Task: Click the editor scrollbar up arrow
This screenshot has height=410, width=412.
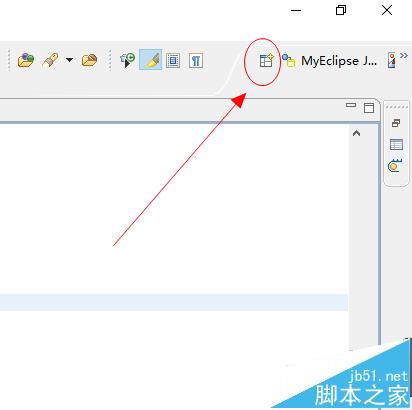Action: pyautogui.click(x=356, y=133)
